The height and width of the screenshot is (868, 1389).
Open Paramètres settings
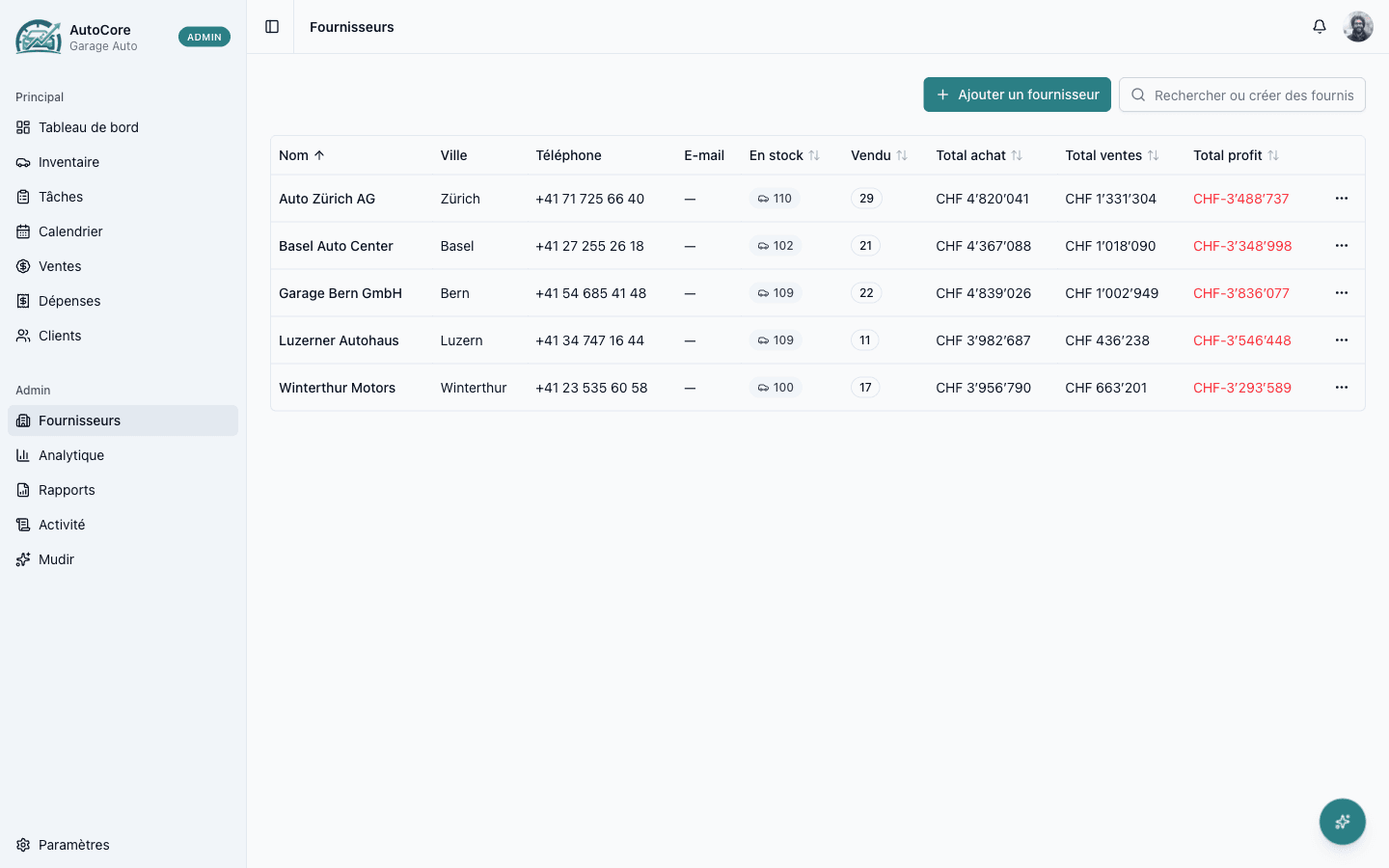click(73, 845)
